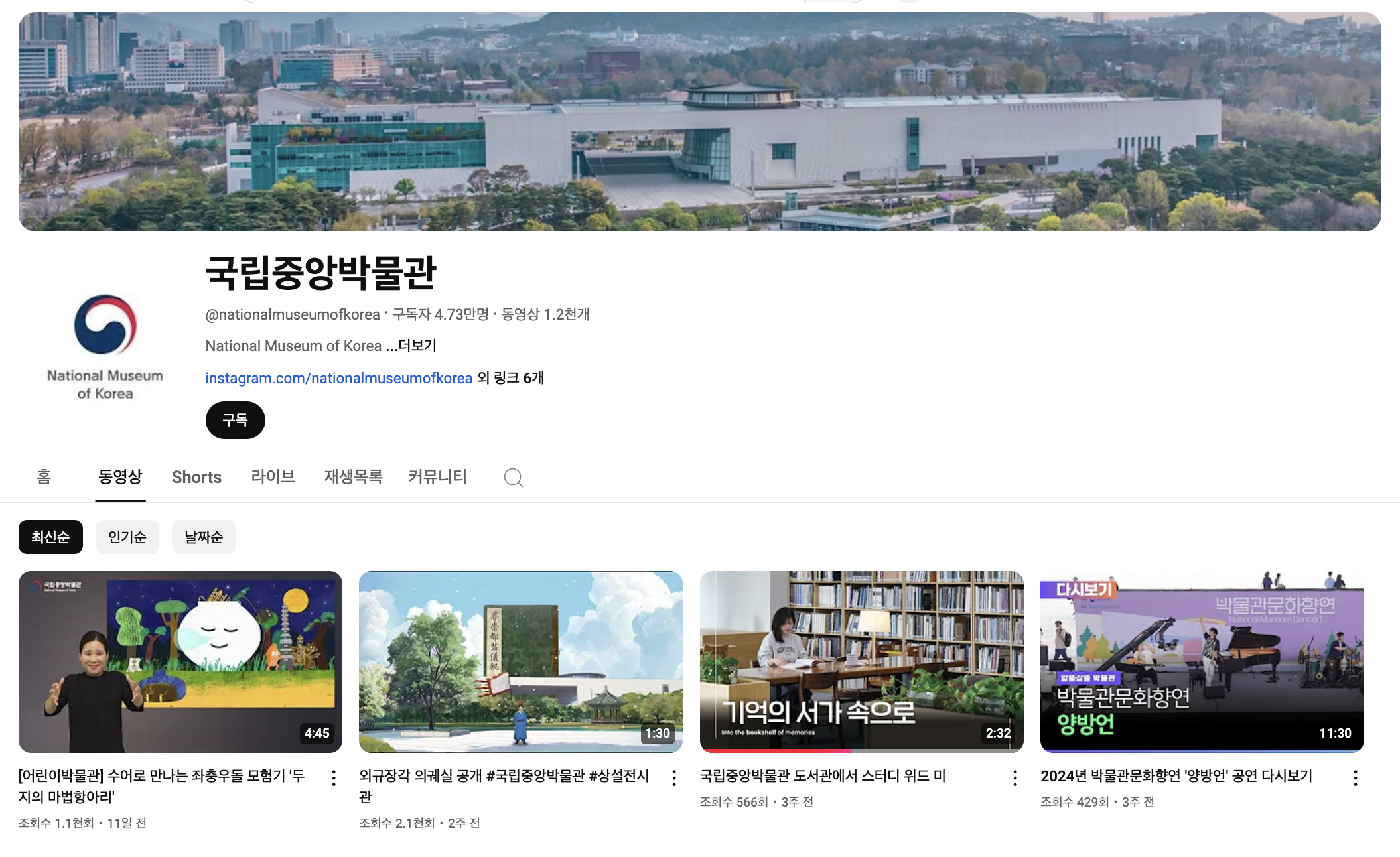Click the 조회수 429회 • 3주 전 text
This screenshot has width=1400, height=857.
coord(1097,802)
